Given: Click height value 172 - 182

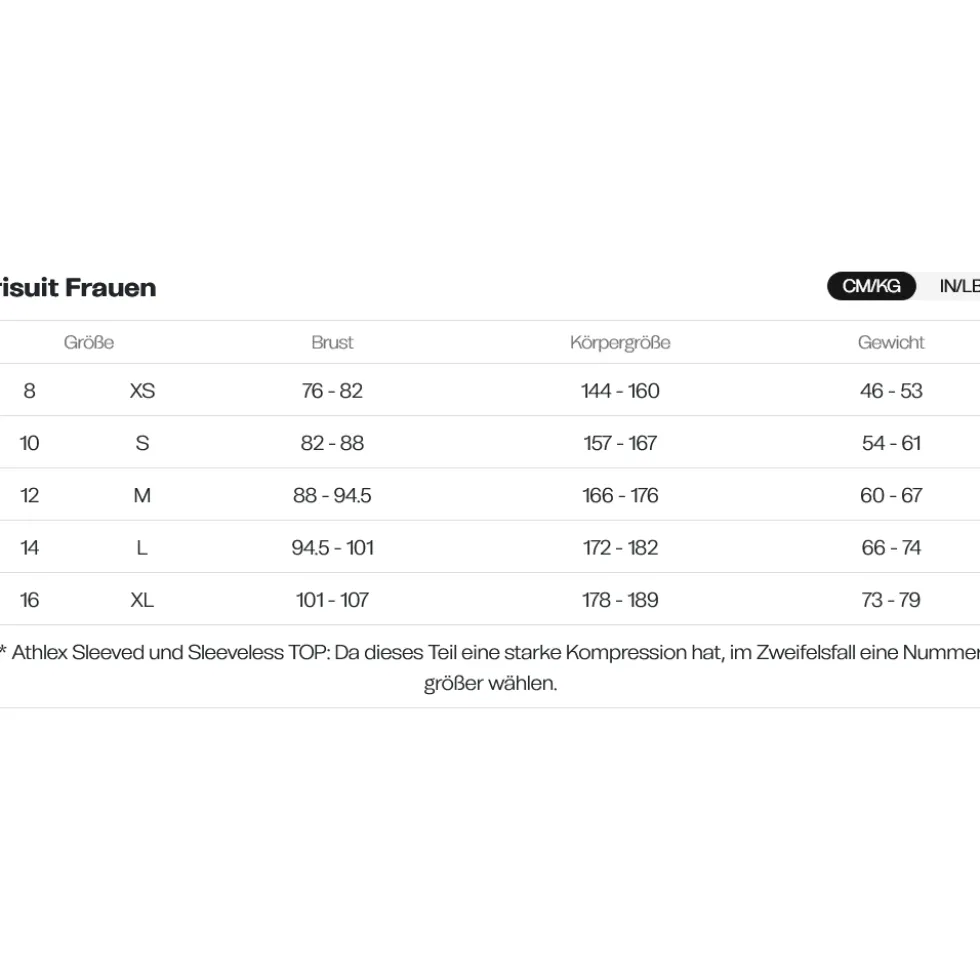Looking at the screenshot, I should [620, 548].
